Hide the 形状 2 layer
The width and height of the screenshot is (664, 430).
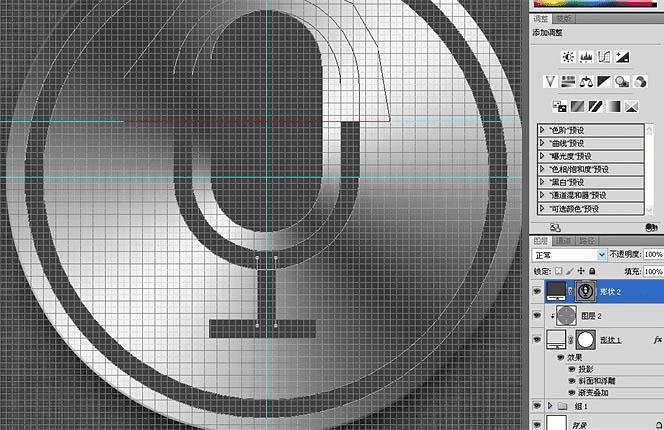(537, 291)
